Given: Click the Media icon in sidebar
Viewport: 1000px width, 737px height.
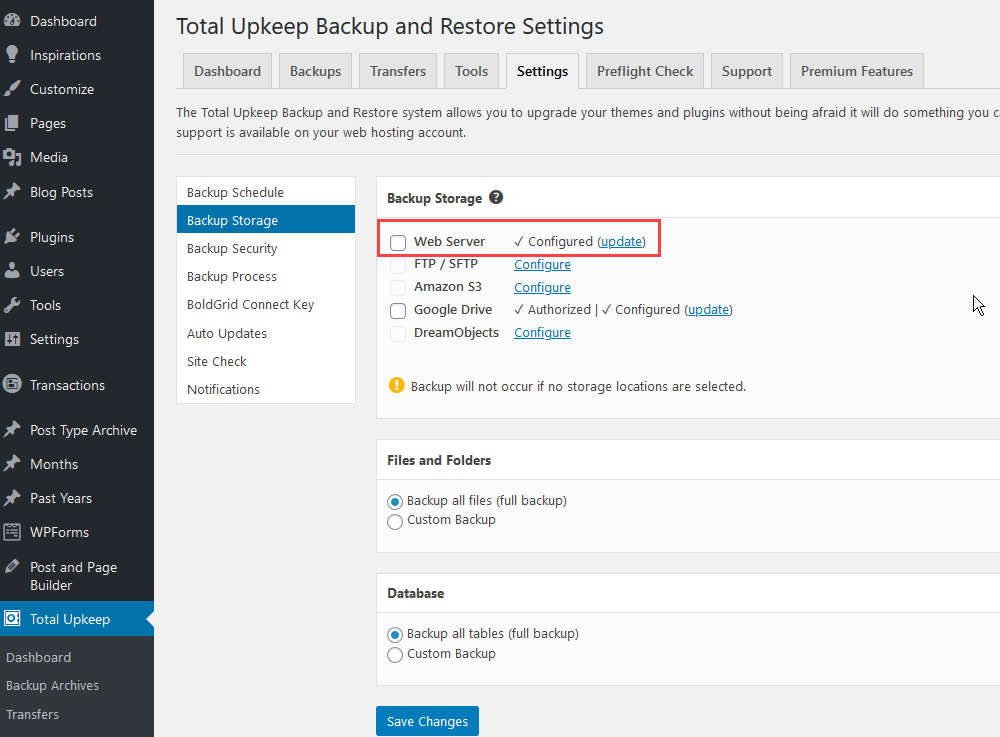Looking at the screenshot, I should (12, 157).
